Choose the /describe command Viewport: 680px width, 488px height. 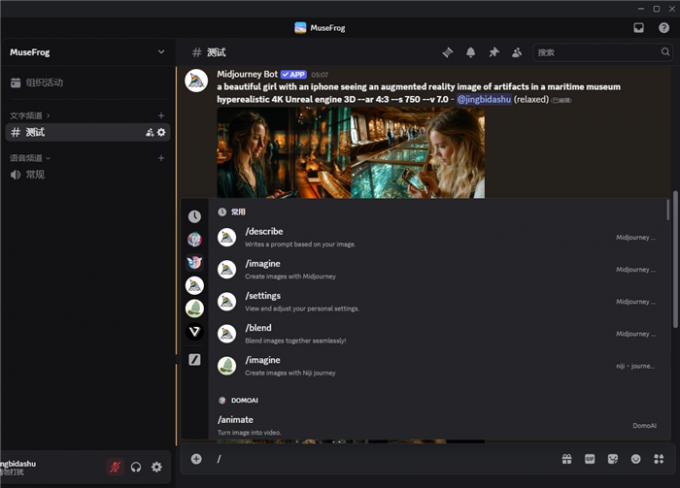tap(438, 237)
